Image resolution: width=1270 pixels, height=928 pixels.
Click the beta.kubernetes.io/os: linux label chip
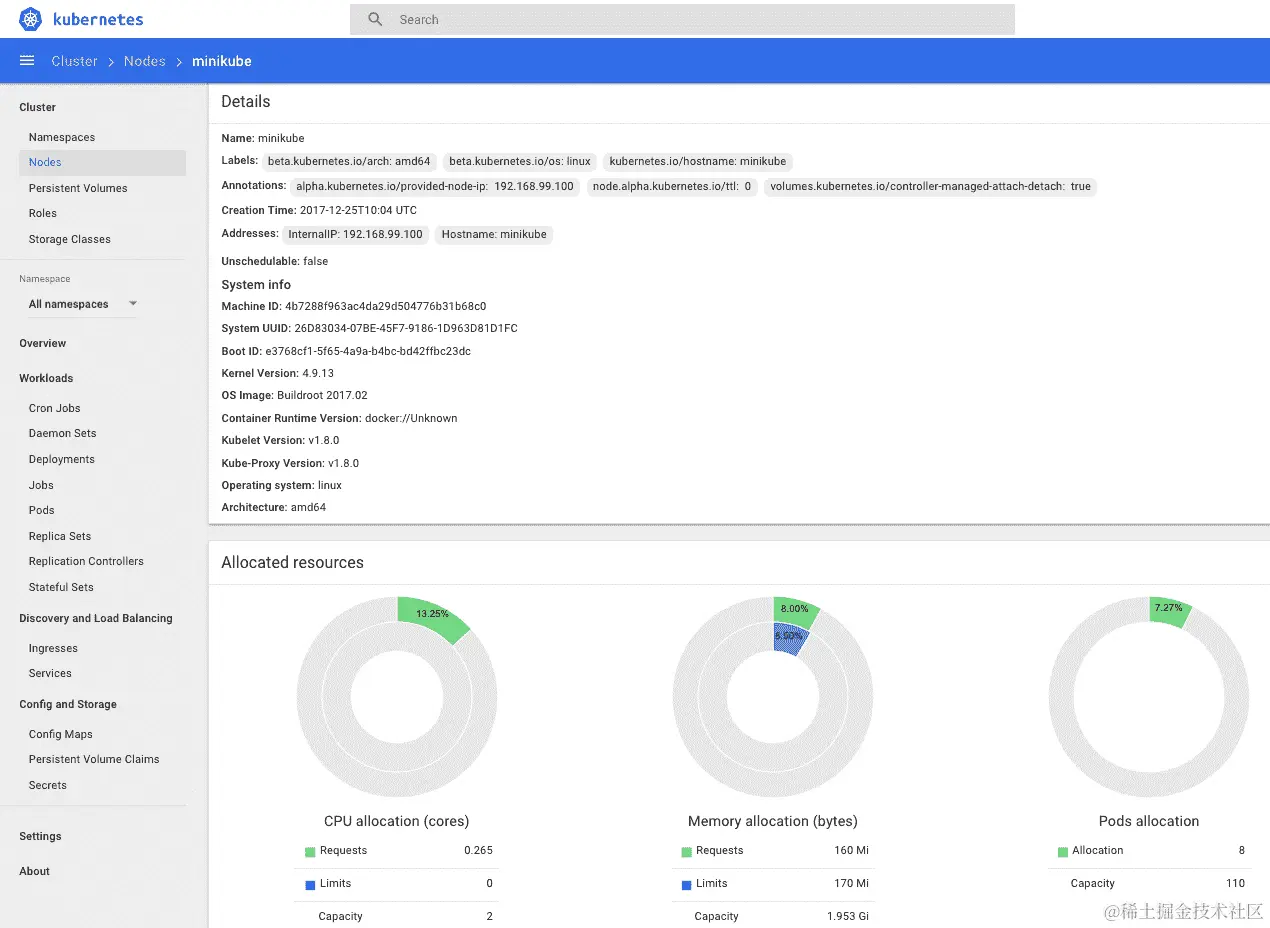[520, 161]
